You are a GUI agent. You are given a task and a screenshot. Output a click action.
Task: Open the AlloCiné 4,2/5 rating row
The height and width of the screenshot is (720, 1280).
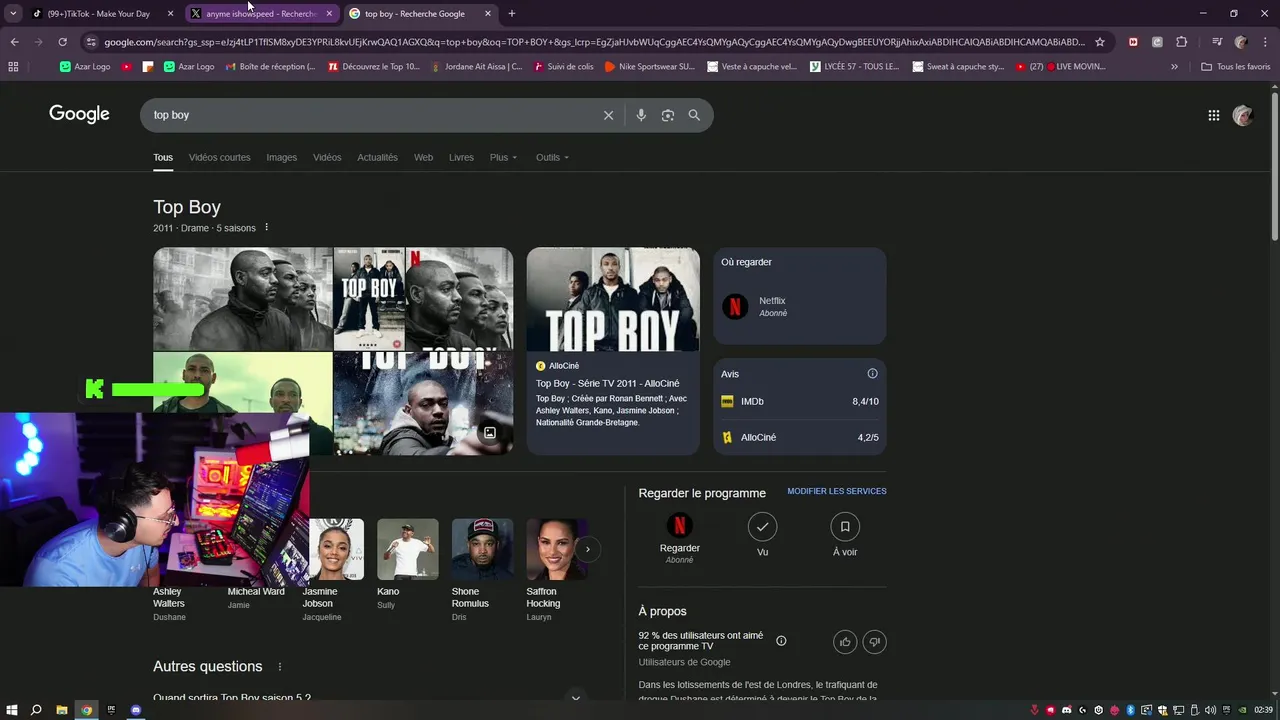[800, 437]
